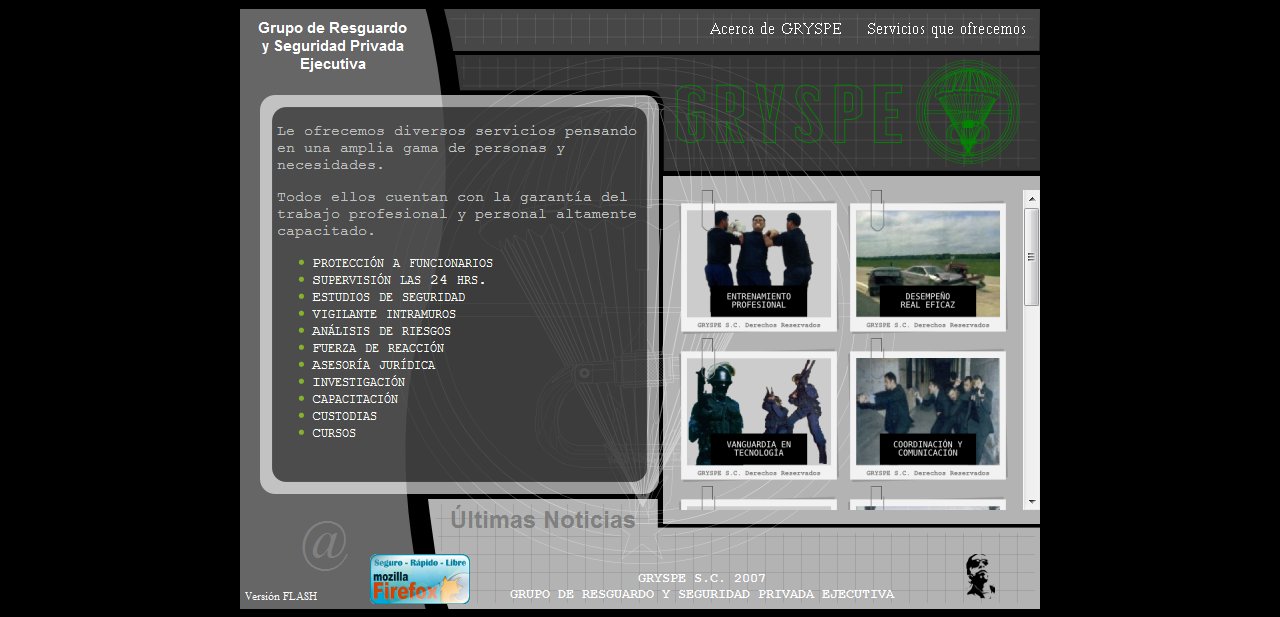View the Vanguardia en Tecnología photo
The width and height of the screenshot is (1280, 617).
click(758, 411)
